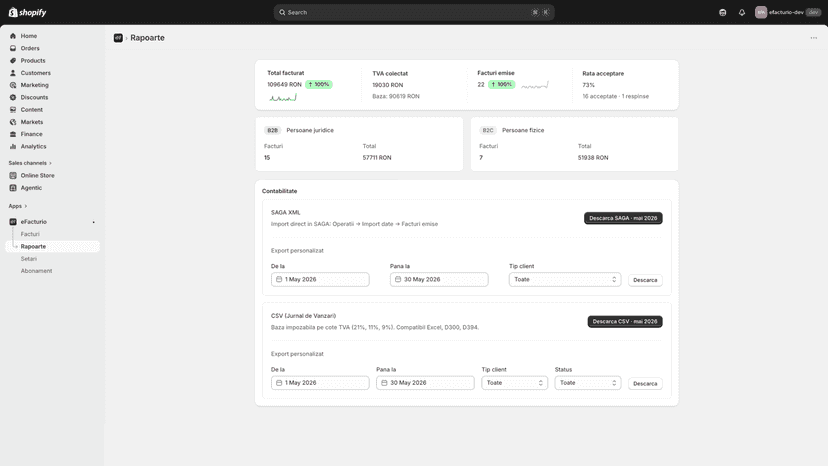Viewport: 828px width, 466px height.
Task: Click calendar icon in CSV De la field
Action: pyautogui.click(x=279, y=383)
